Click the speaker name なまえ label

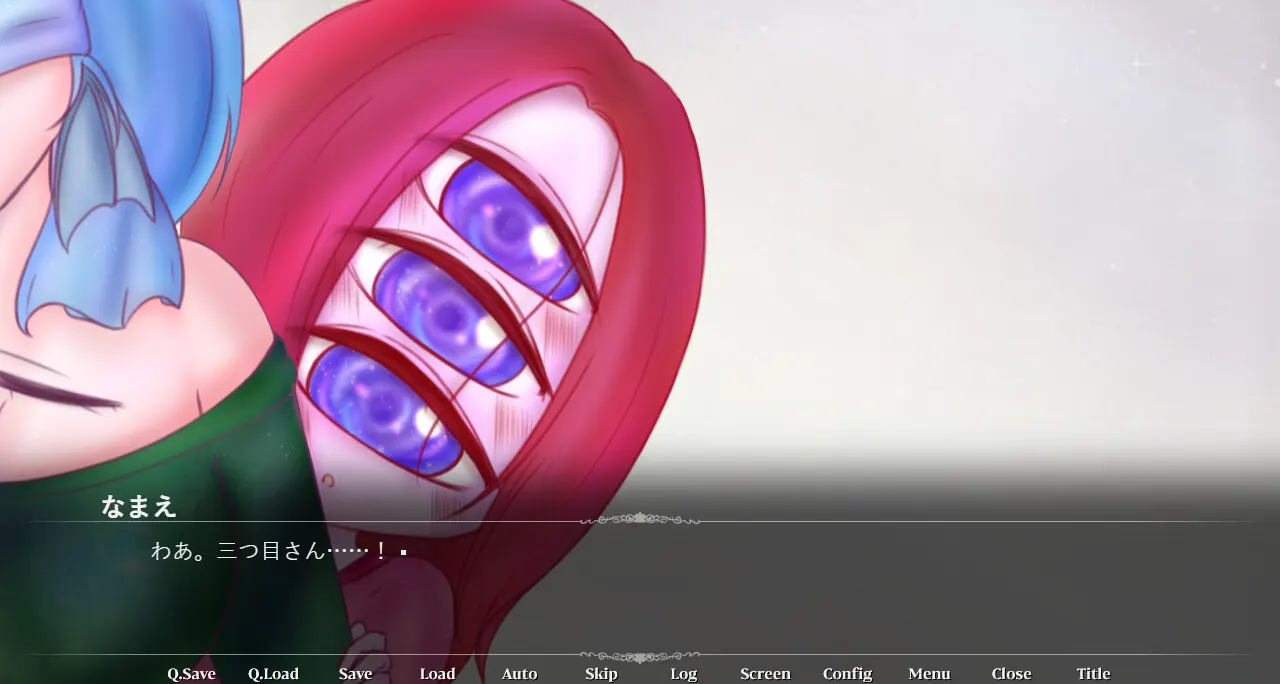139,506
